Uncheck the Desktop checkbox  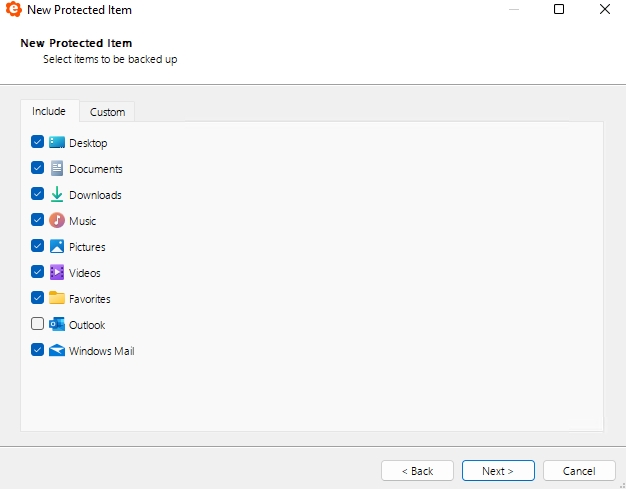(38, 142)
